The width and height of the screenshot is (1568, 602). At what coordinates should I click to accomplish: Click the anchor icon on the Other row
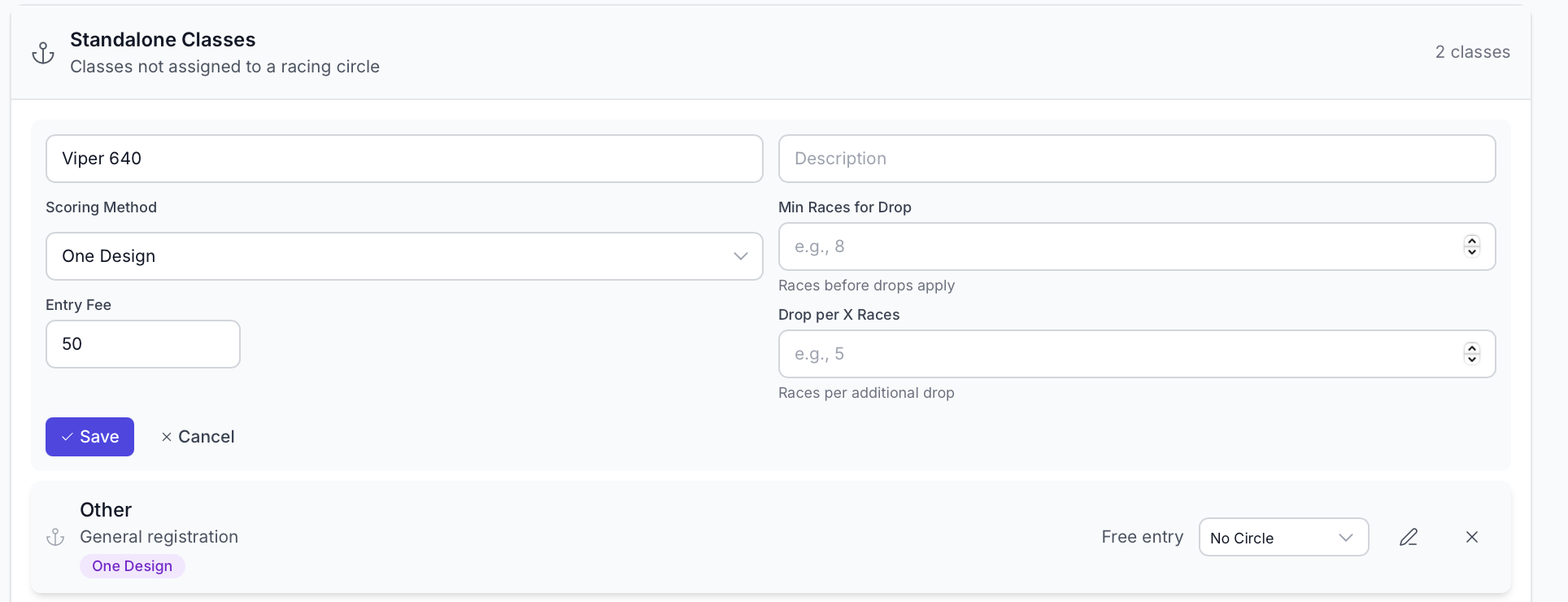pos(55,537)
